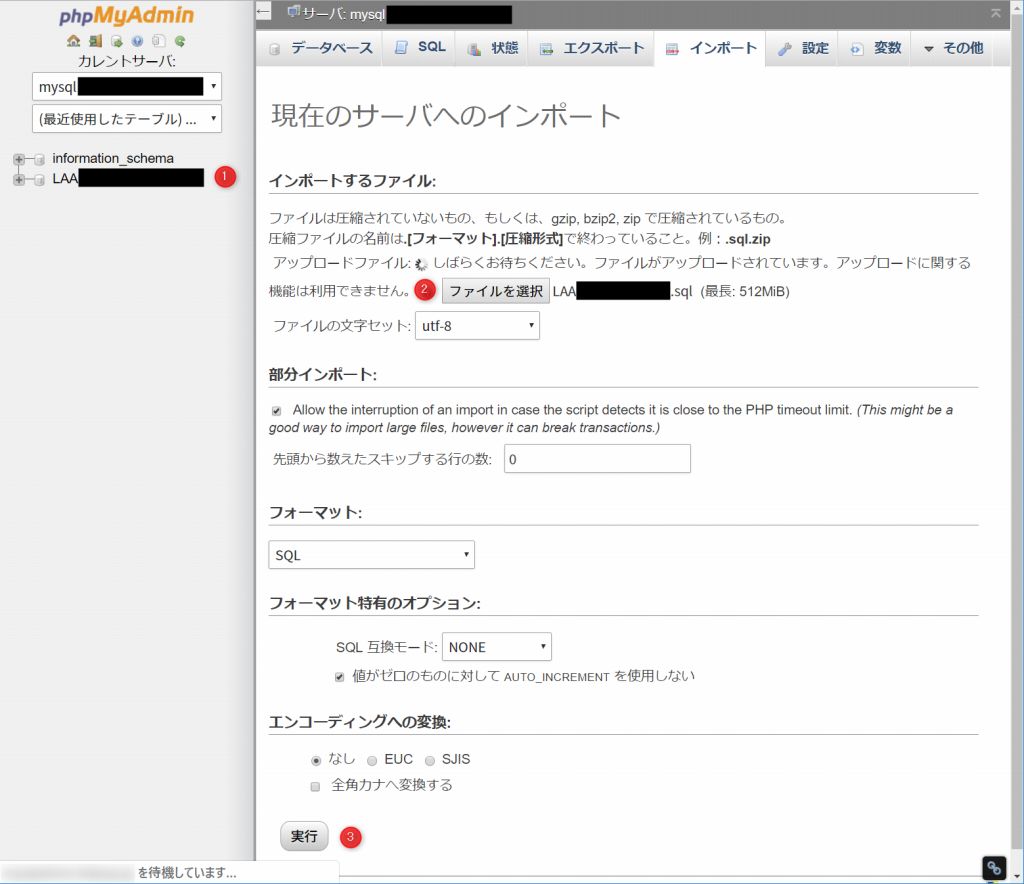Select the SJIS encoding radio button
1024x884 pixels.
pos(430,760)
